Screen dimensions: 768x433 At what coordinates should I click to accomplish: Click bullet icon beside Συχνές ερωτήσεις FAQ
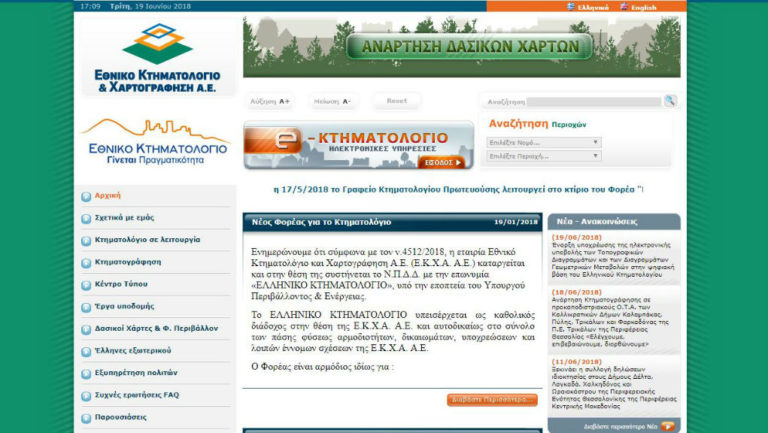86,396
